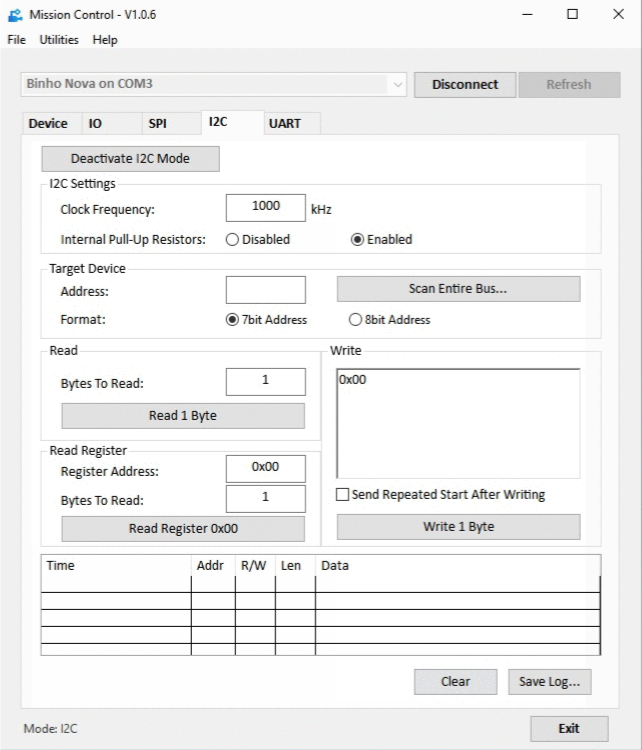Select the 8bit Address format
Screen dimensions: 642x750
[x=355, y=320]
